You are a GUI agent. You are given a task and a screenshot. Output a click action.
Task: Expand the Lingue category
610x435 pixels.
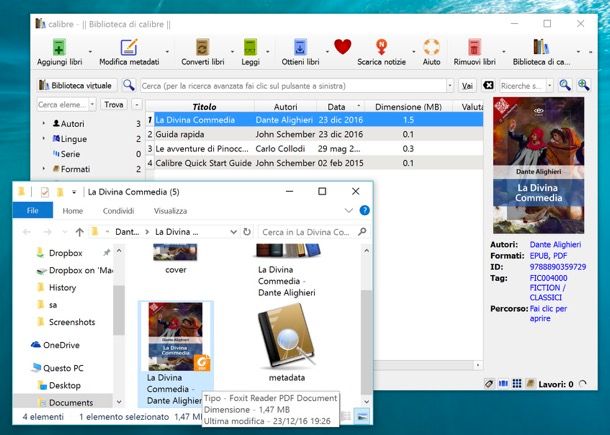click(44, 138)
